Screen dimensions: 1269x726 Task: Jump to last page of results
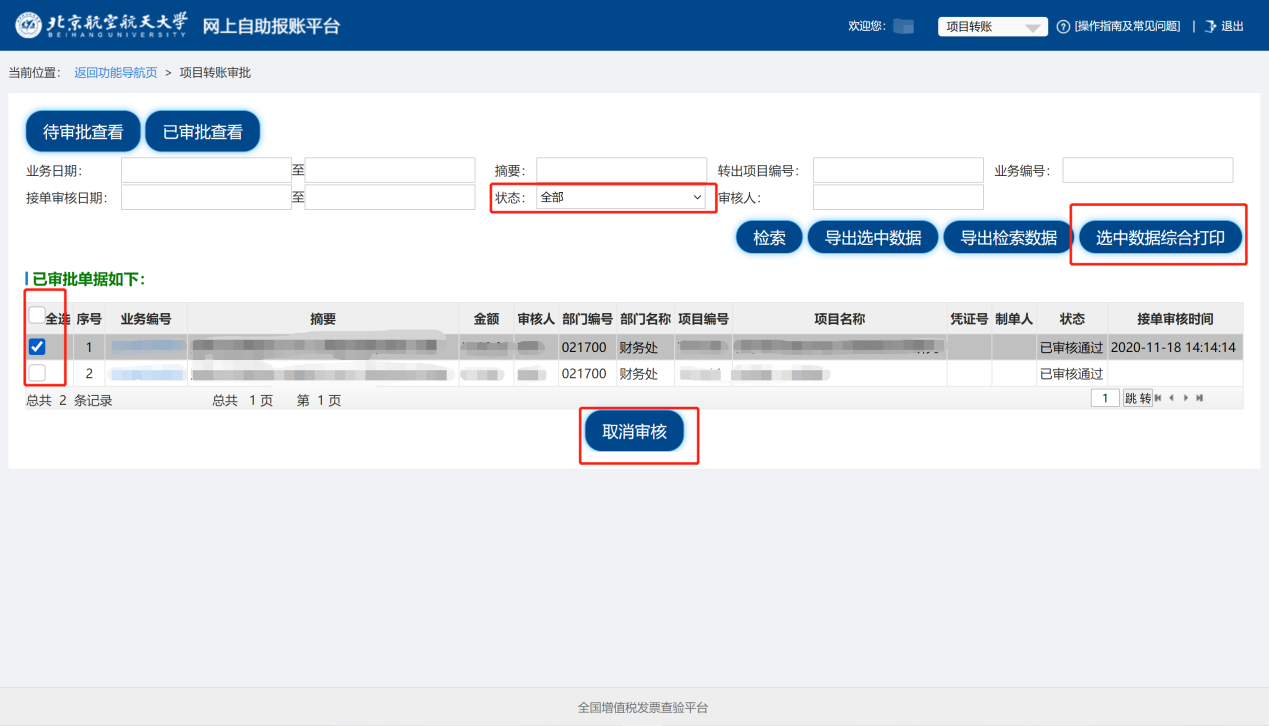pos(1199,398)
